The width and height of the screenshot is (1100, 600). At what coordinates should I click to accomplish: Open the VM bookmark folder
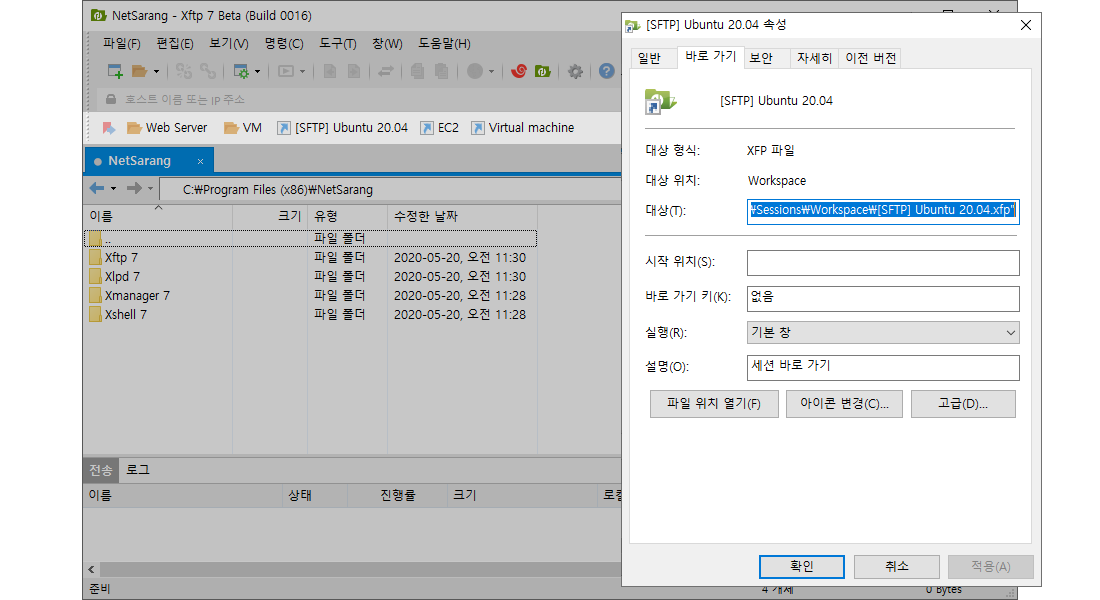(243, 128)
